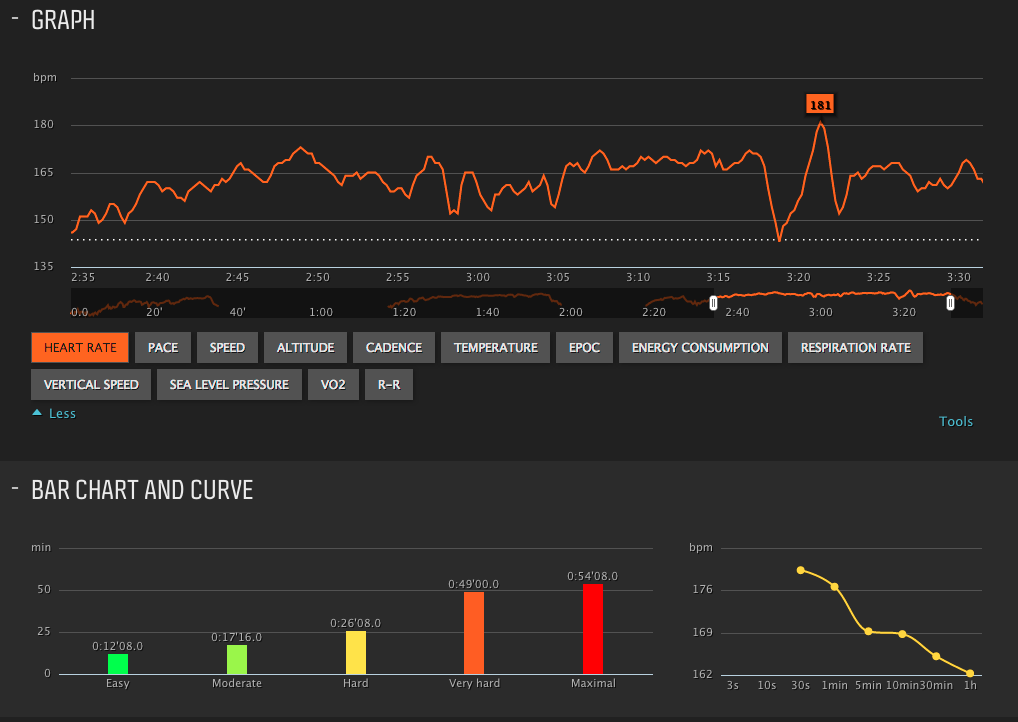Enable the VERTICAL SPEED graph
The height and width of the screenshot is (722, 1018).
91,384
